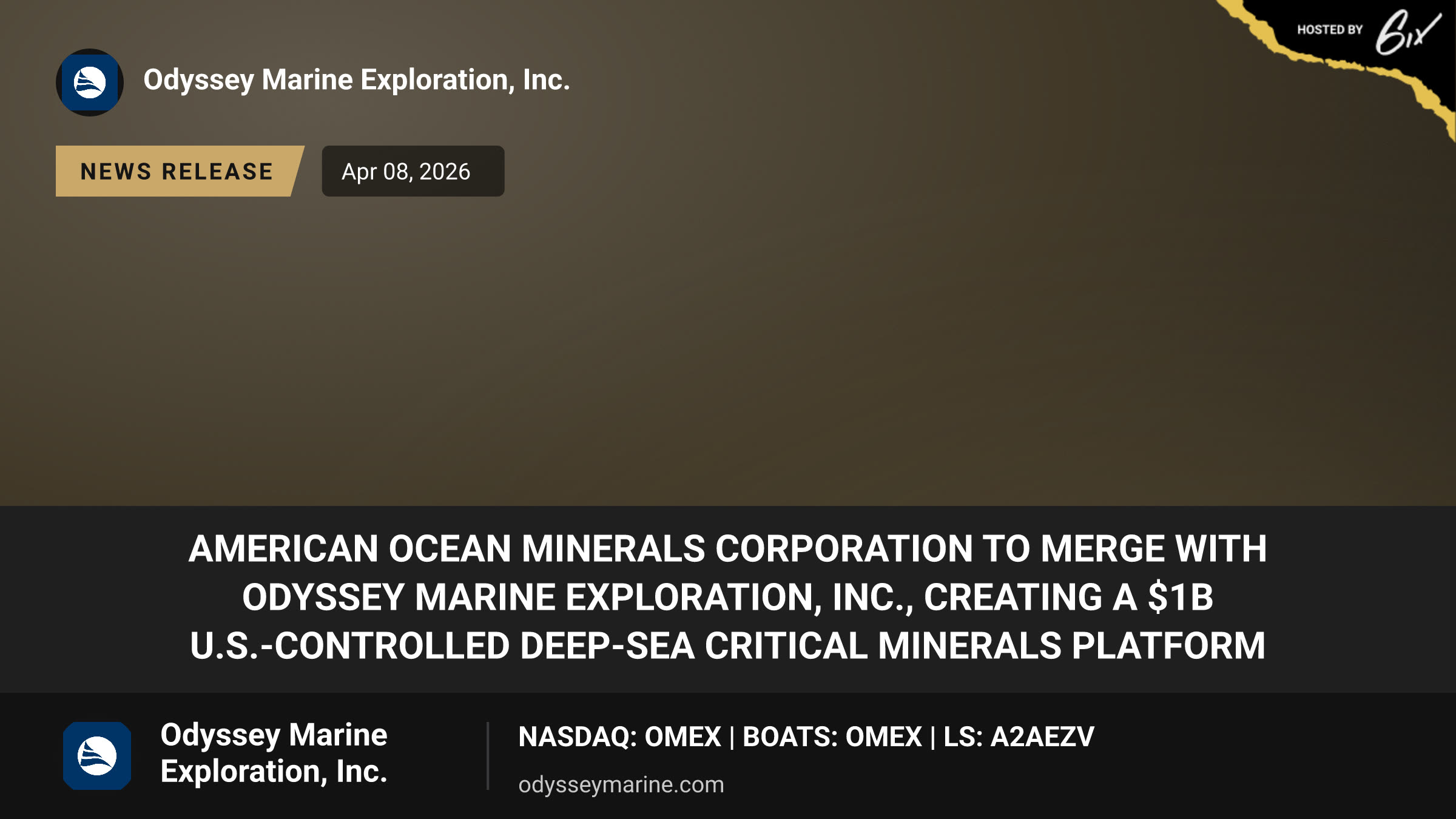Select the LS: A2AEZV ticker
This screenshot has width=1456, height=819.
coord(1019,736)
